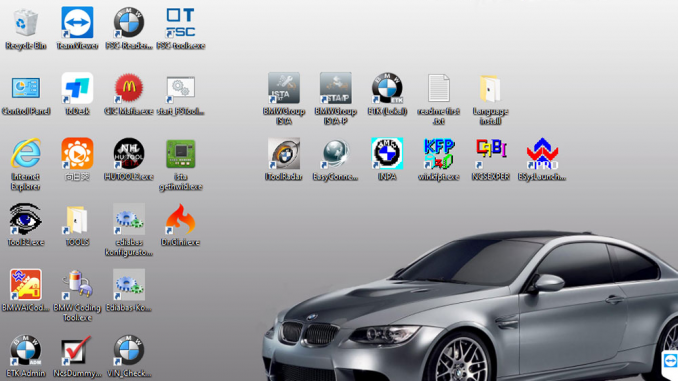Select the NCSEXPER shortcut
Image resolution: width=678 pixels, height=381 pixels.
coord(490,154)
